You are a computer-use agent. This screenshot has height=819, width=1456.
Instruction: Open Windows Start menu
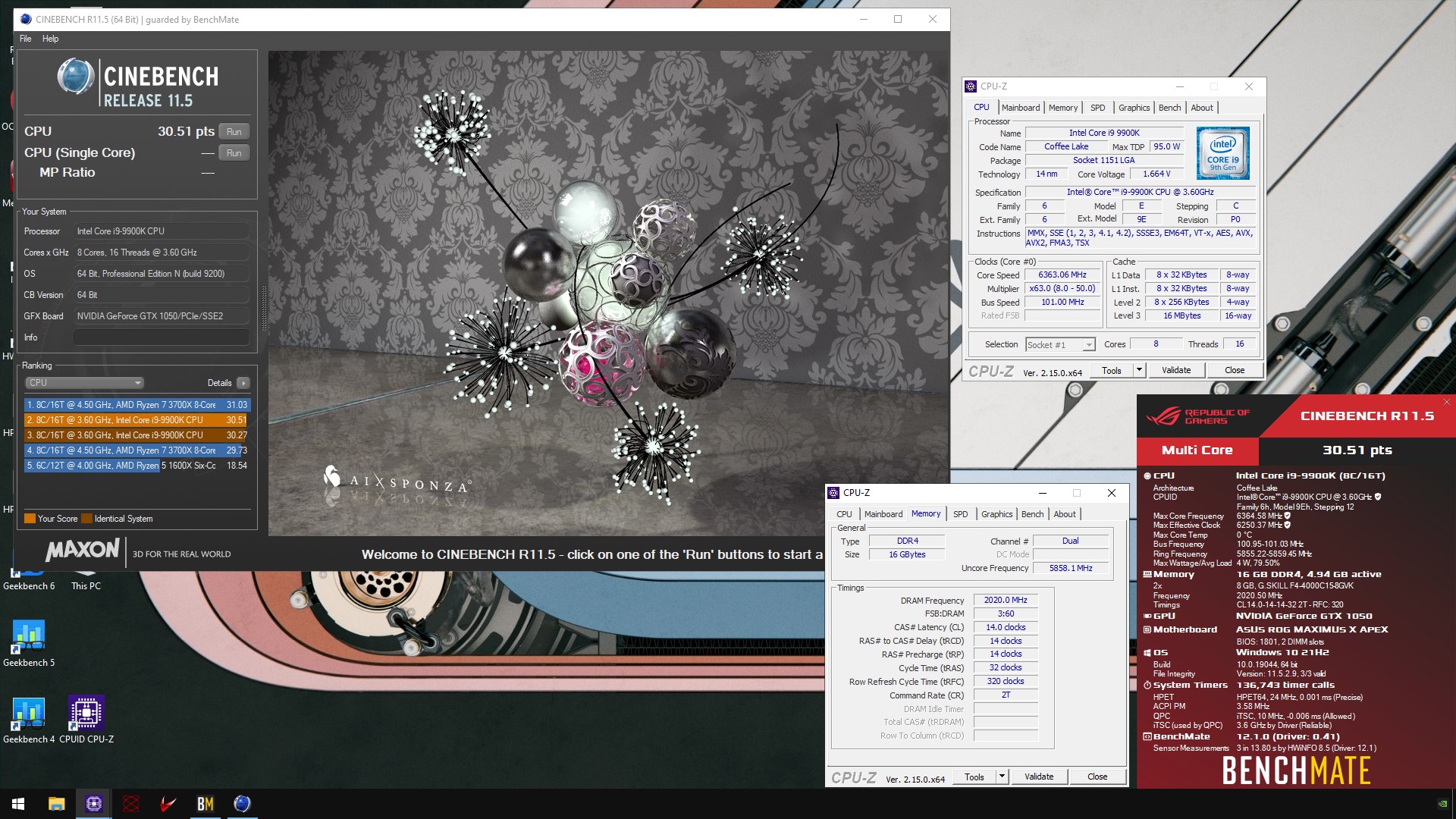point(18,804)
